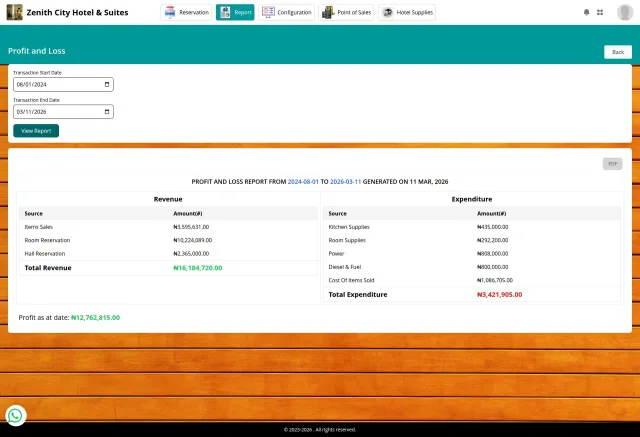
Task: Click the Total Expenditure label
Action: click(358, 295)
